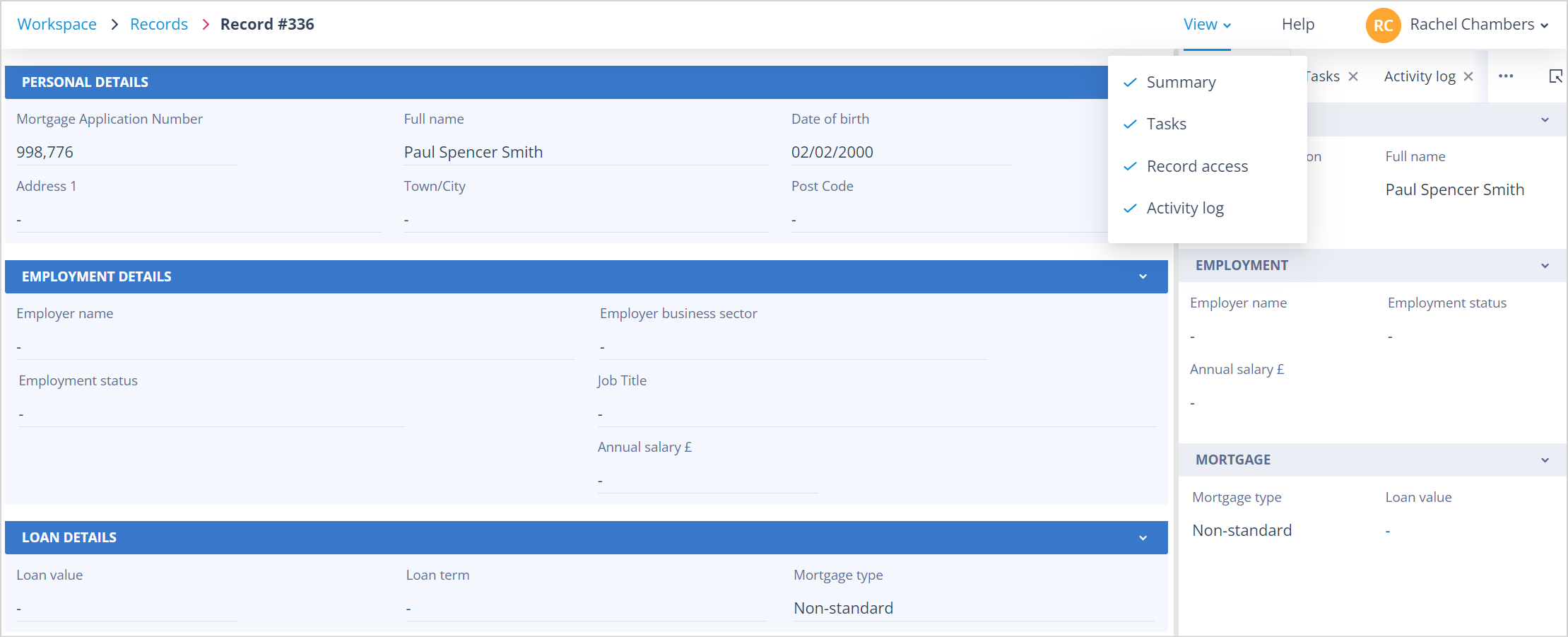Click the Mortgage Application Number field
Screen dimensions: 1568x637
[126, 152]
